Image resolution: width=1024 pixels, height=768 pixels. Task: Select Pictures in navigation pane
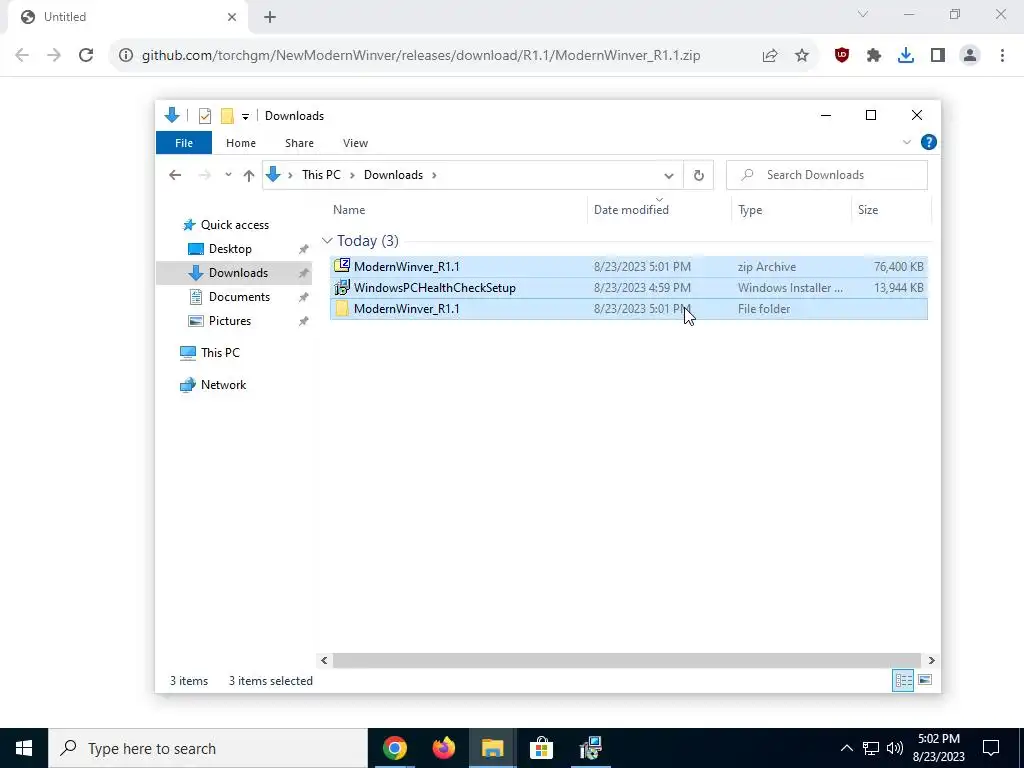pyautogui.click(x=230, y=321)
